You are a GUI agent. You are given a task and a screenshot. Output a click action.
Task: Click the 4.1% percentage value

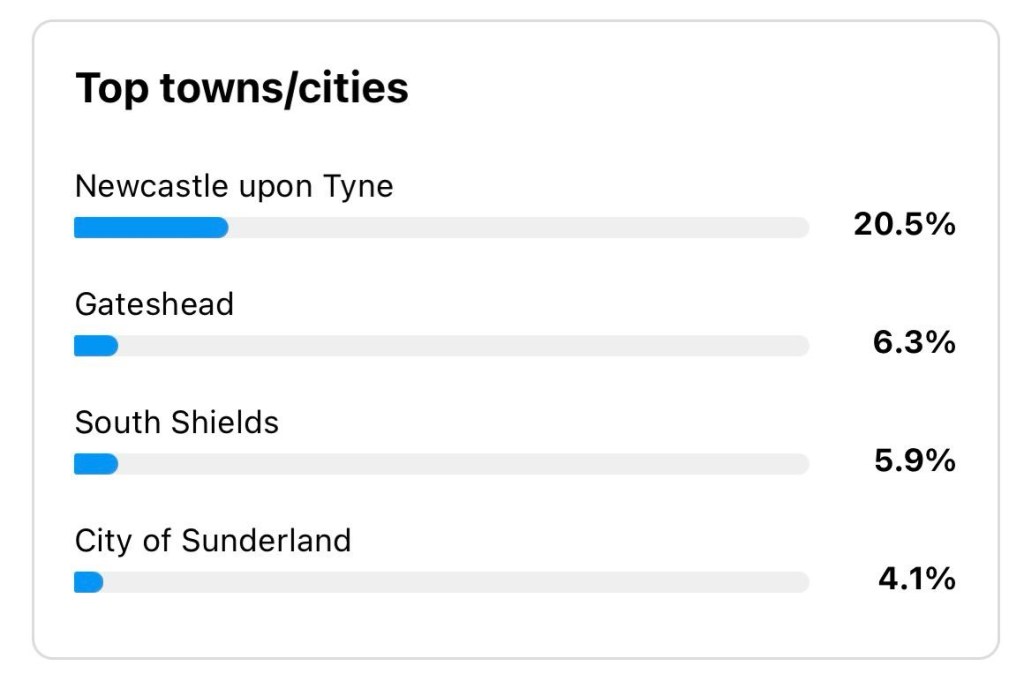[x=916, y=579]
